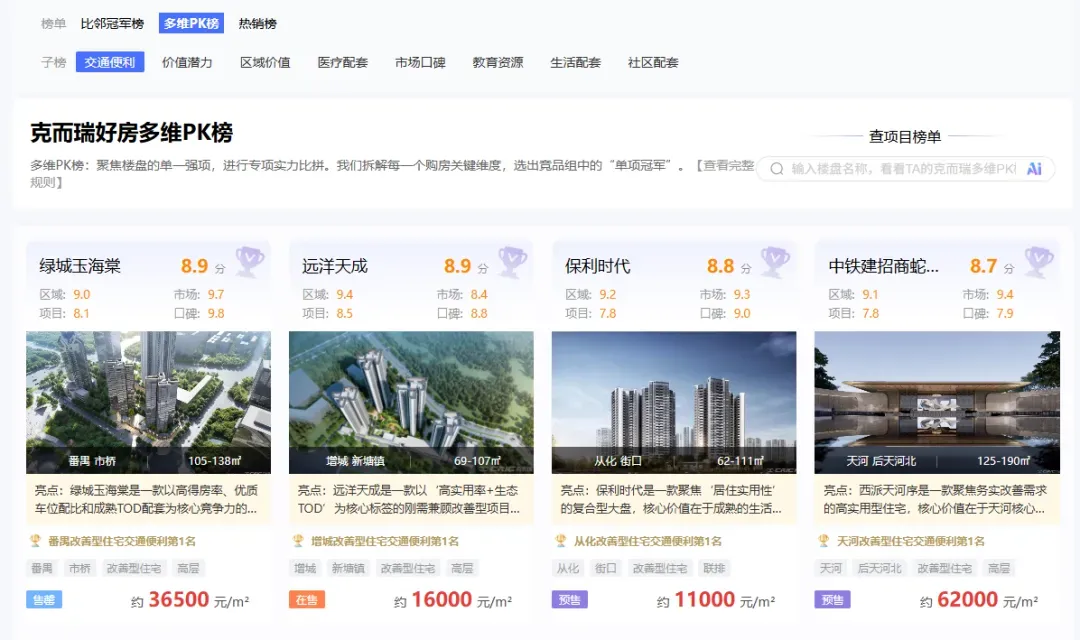Click the 11000 元/m² price
This screenshot has width=1080, height=640.
click(x=716, y=600)
